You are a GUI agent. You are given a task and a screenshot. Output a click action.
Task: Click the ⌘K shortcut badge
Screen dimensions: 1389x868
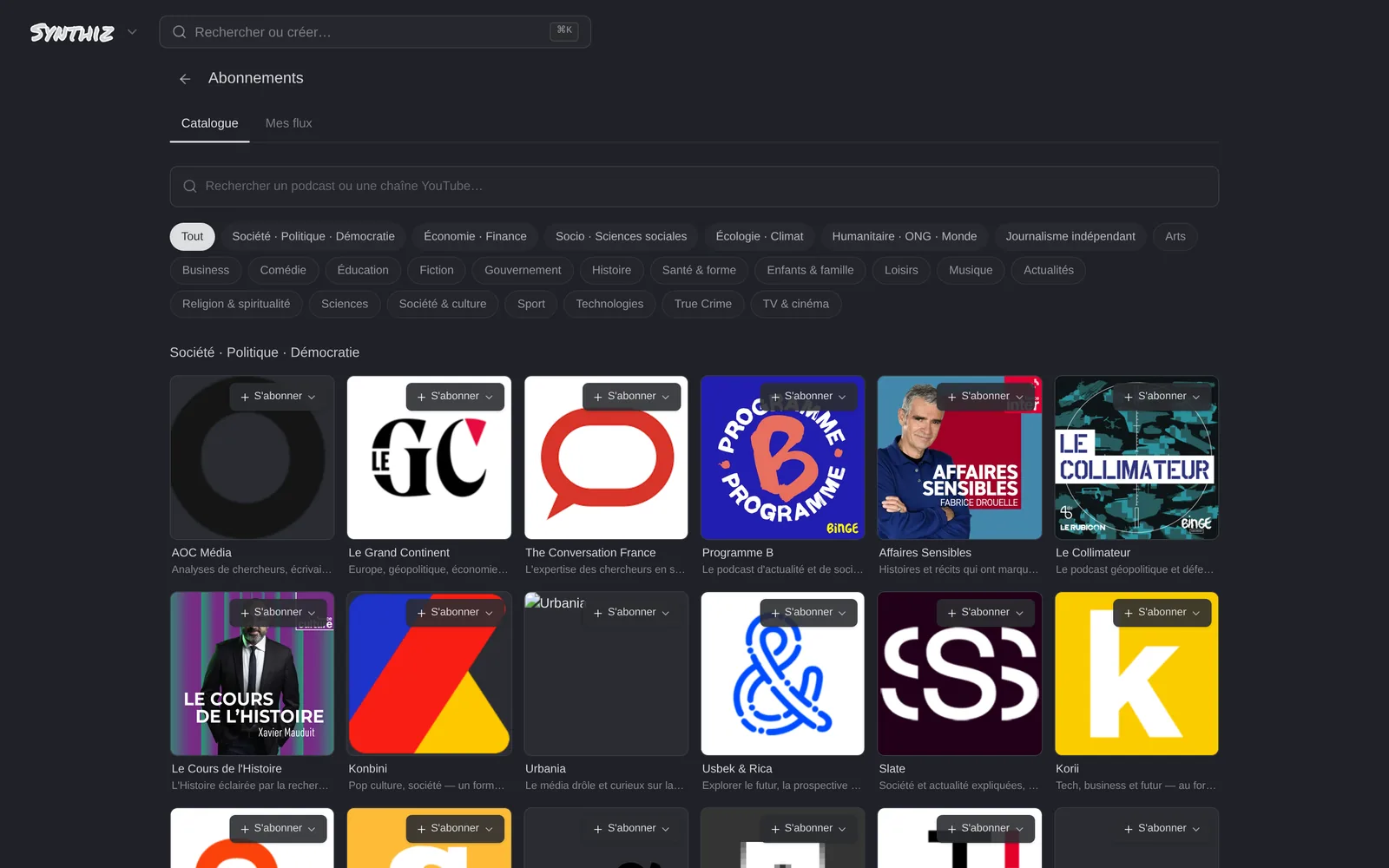pos(564,31)
